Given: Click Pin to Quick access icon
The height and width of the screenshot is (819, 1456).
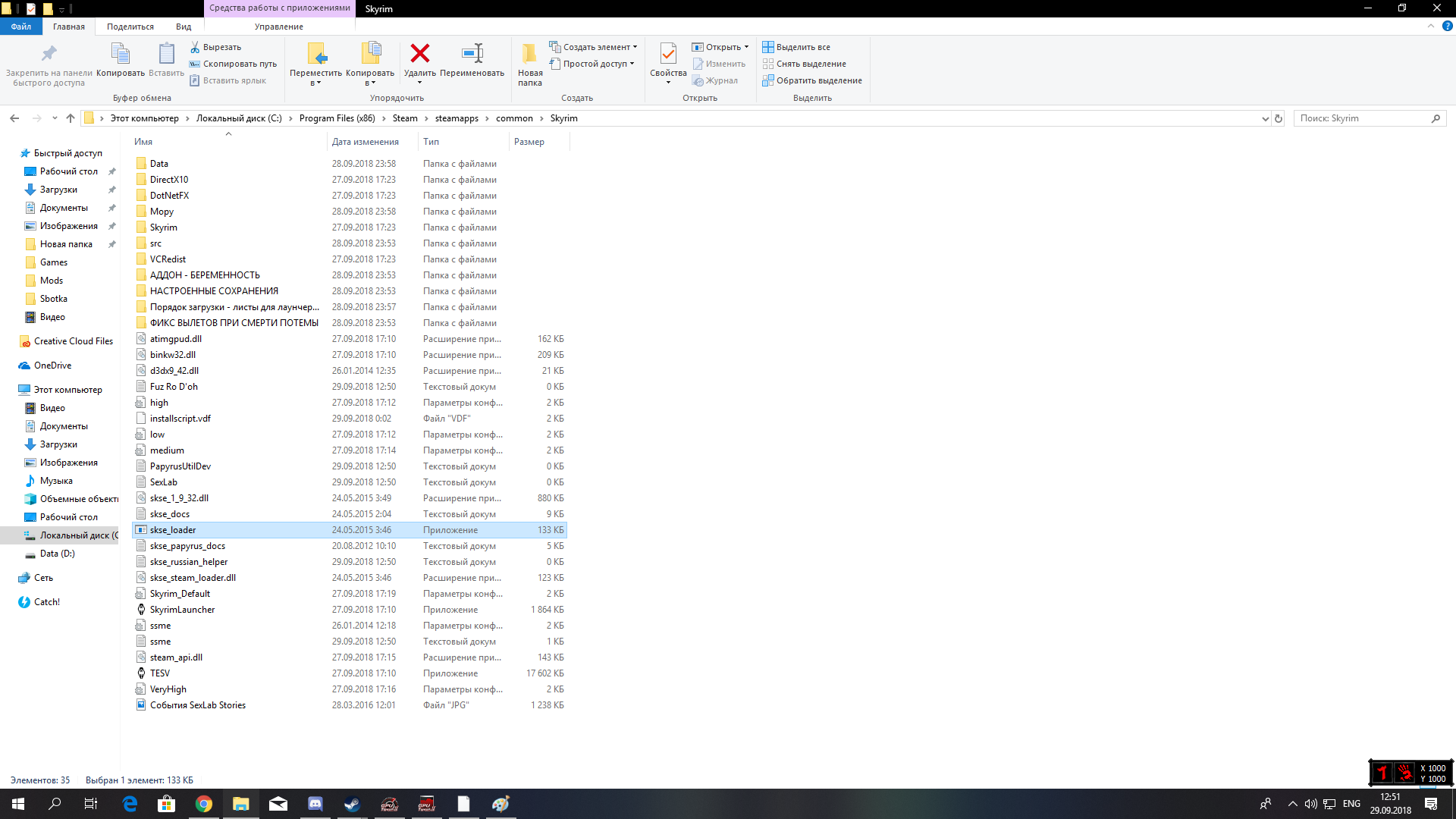Looking at the screenshot, I should coord(49,54).
